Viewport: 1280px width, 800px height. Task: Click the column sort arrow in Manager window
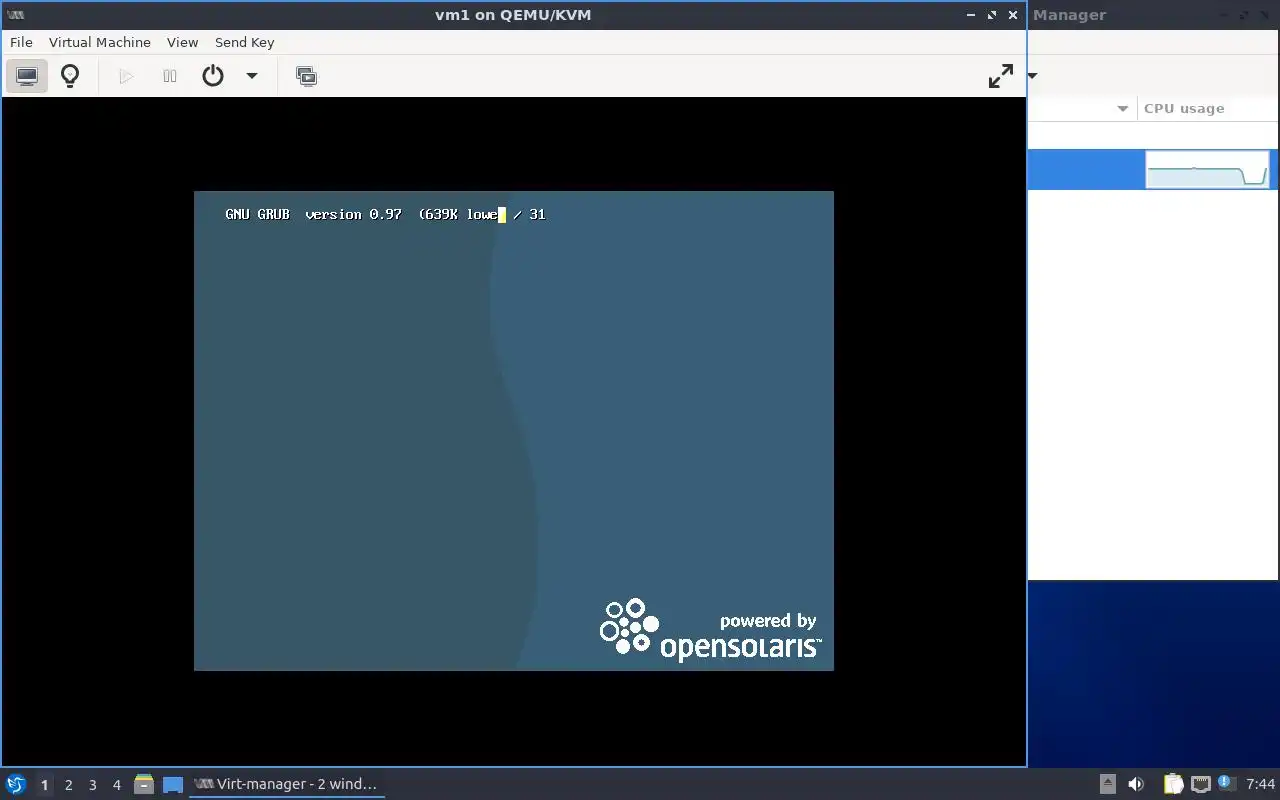coord(1122,108)
